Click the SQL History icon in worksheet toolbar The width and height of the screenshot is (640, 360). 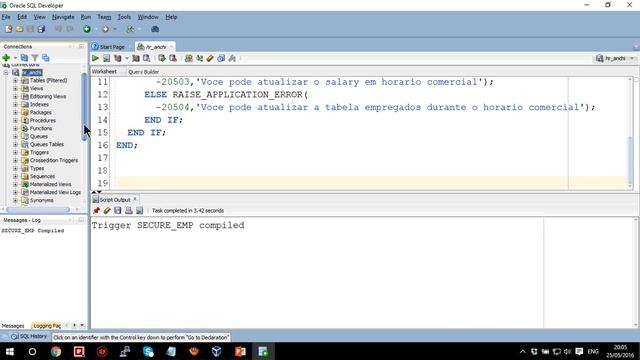point(221,58)
